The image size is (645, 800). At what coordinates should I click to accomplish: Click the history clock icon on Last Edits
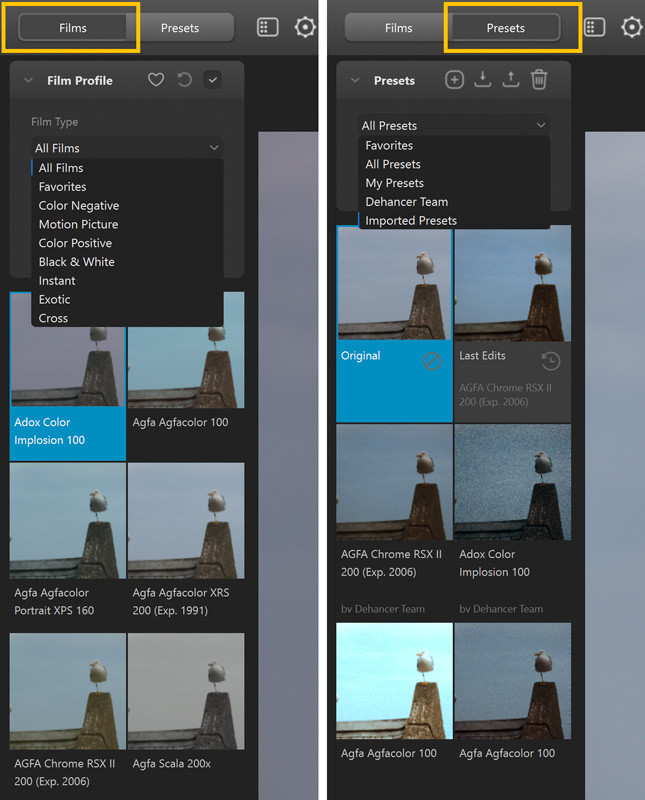click(551, 361)
